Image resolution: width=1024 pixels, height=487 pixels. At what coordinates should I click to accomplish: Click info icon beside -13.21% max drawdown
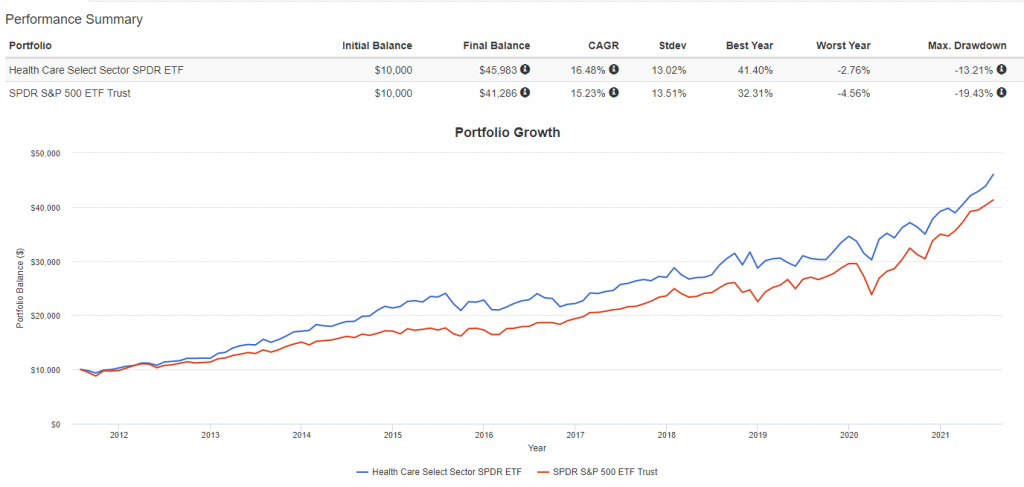[x=1001, y=69]
